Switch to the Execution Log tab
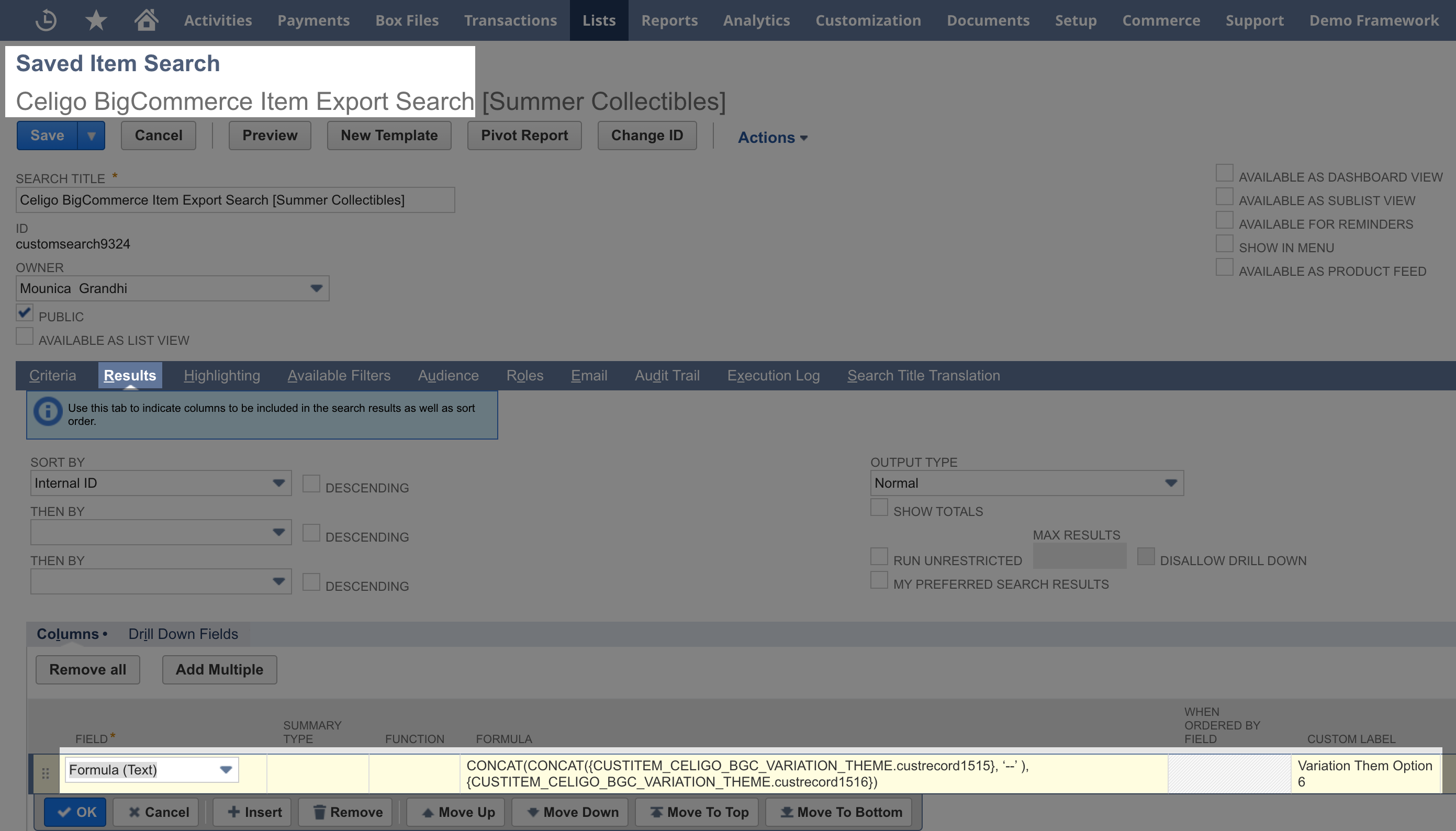This screenshot has height=831, width=1456. [774, 376]
